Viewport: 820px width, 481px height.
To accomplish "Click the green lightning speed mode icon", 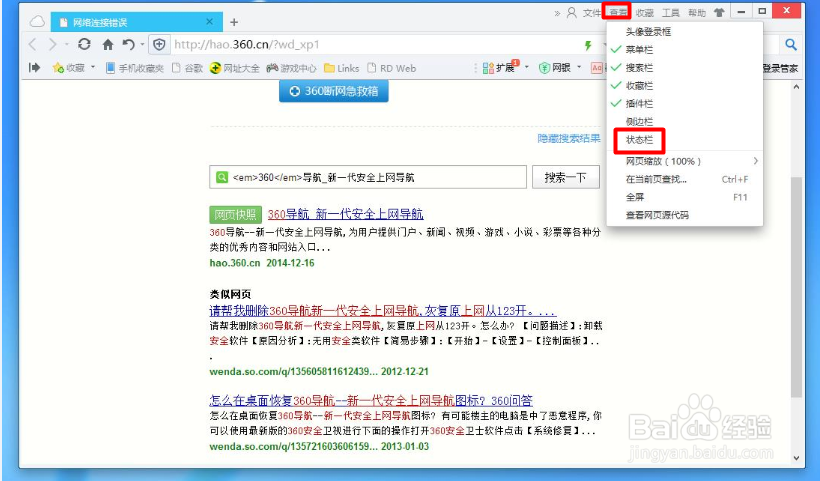I will click(x=588, y=45).
